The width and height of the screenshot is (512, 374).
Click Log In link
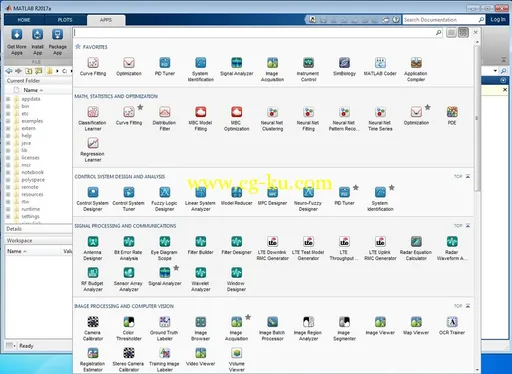point(498,20)
